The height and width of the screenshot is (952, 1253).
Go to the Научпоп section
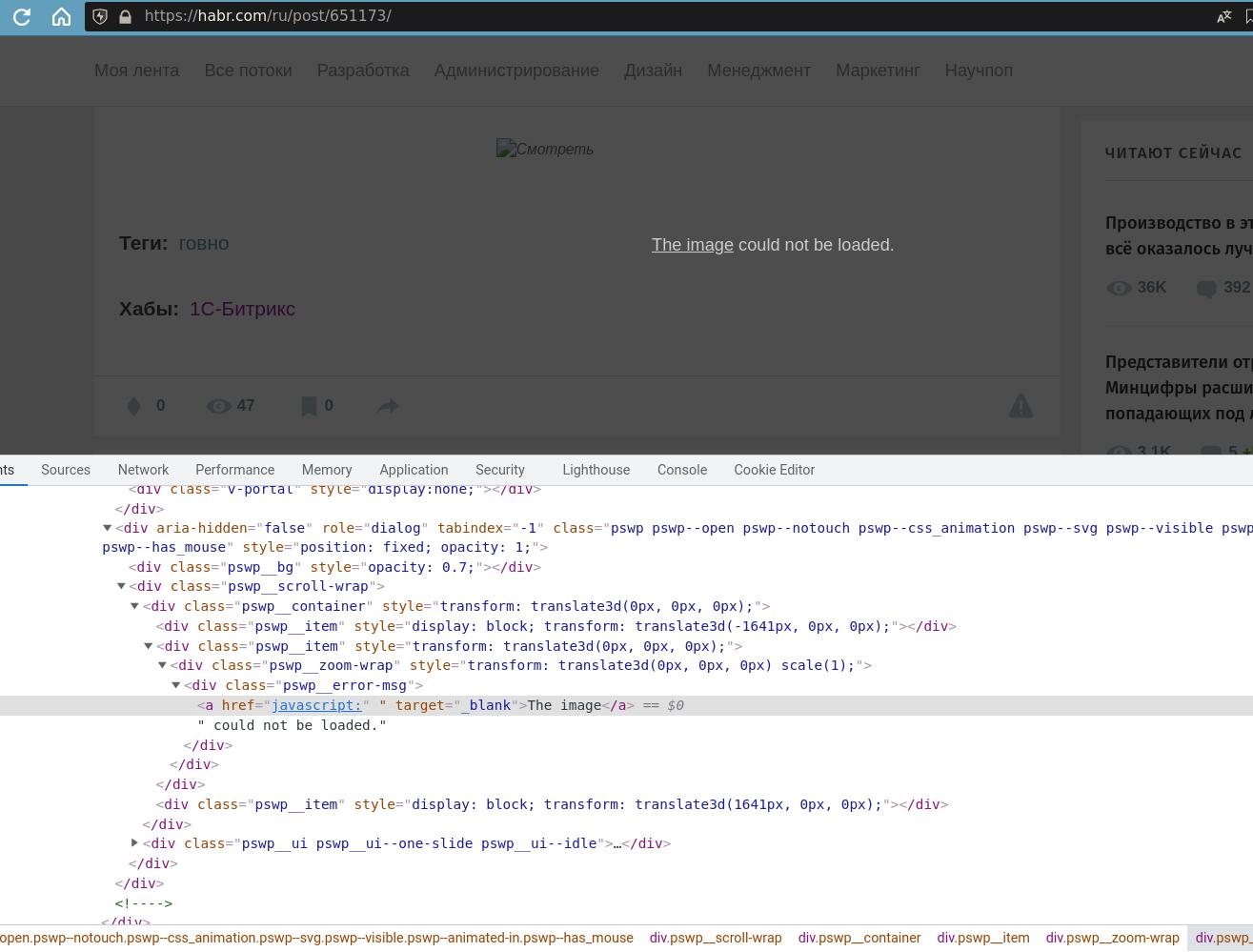coord(979,71)
